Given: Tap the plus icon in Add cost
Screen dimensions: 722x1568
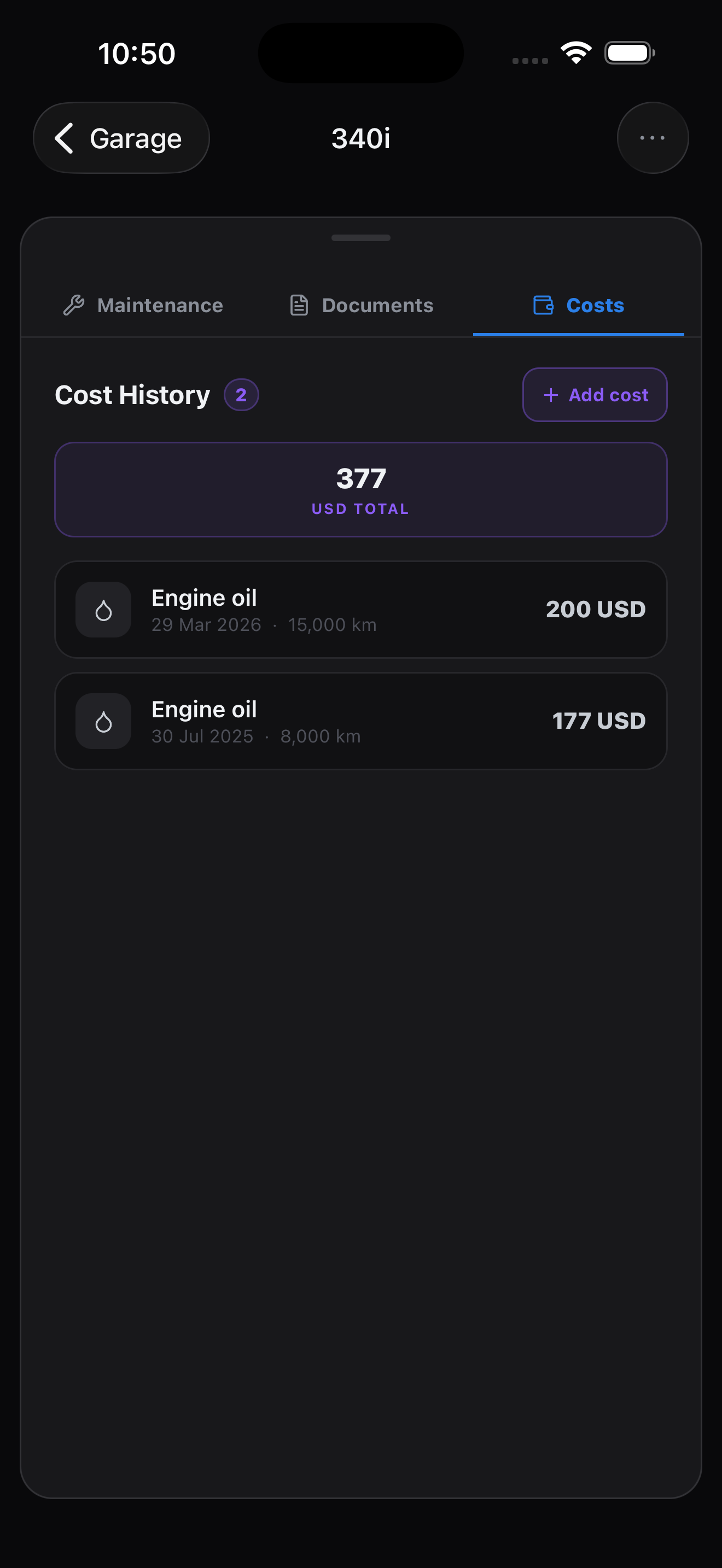Looking at the screenshot, I should click(550, 395).
